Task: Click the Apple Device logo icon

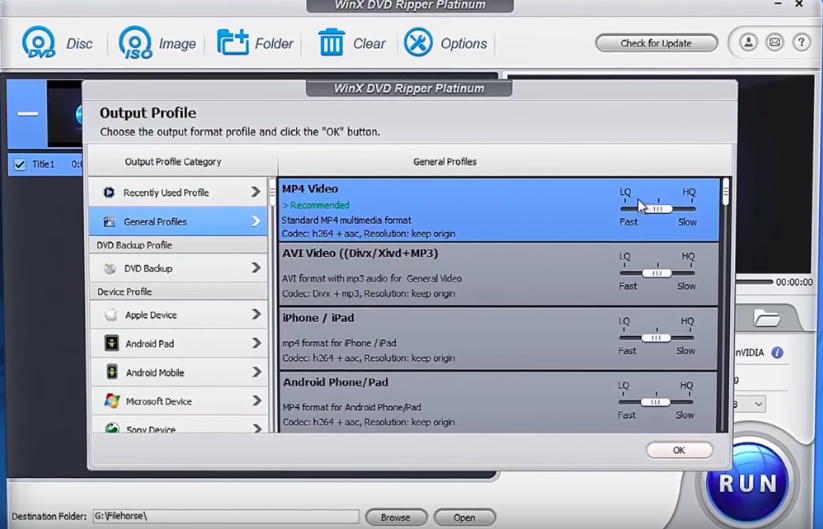Action: coord(111,315)
